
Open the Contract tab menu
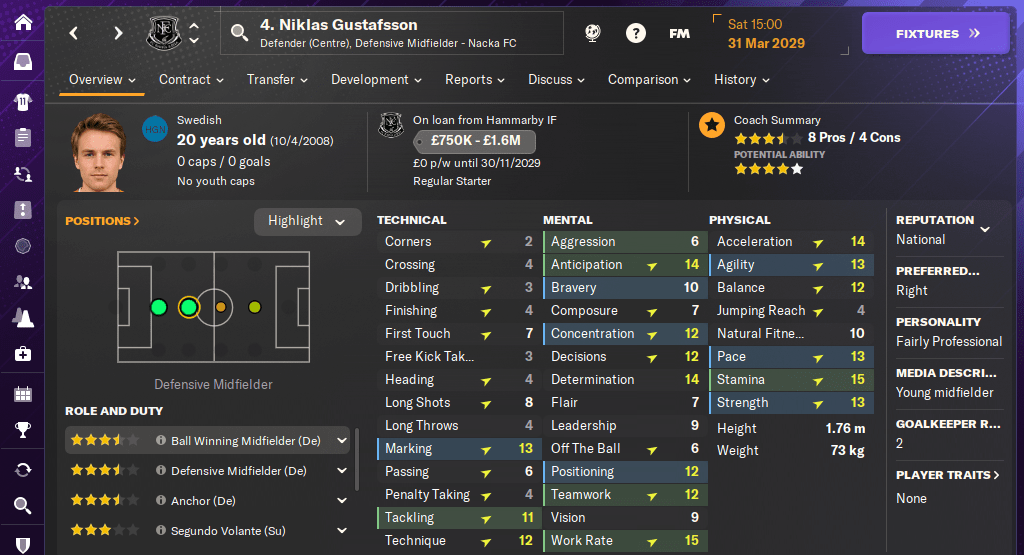191,80
